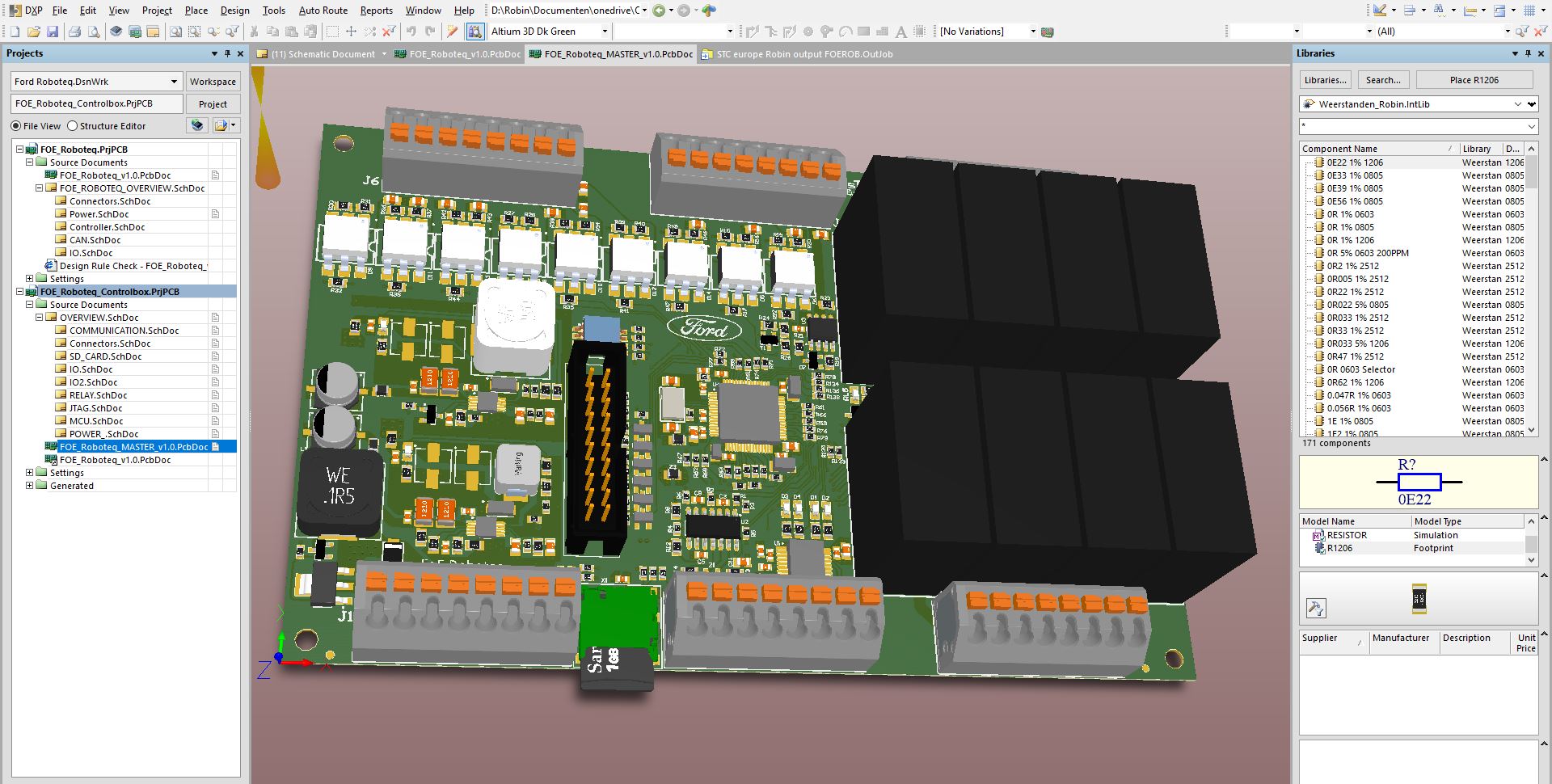1552x784 pixels.
Task: Open the Design menu
Action: click(234, 11)
